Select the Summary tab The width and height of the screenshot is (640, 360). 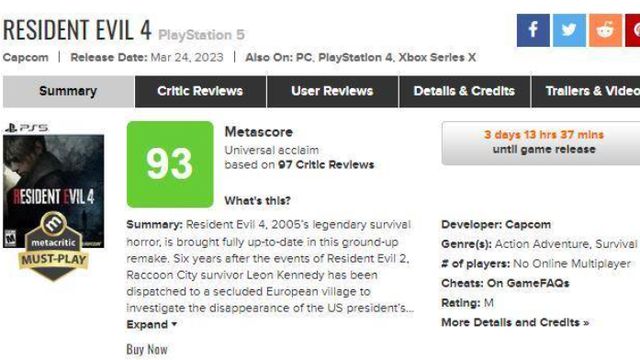[x=68, y=91]
